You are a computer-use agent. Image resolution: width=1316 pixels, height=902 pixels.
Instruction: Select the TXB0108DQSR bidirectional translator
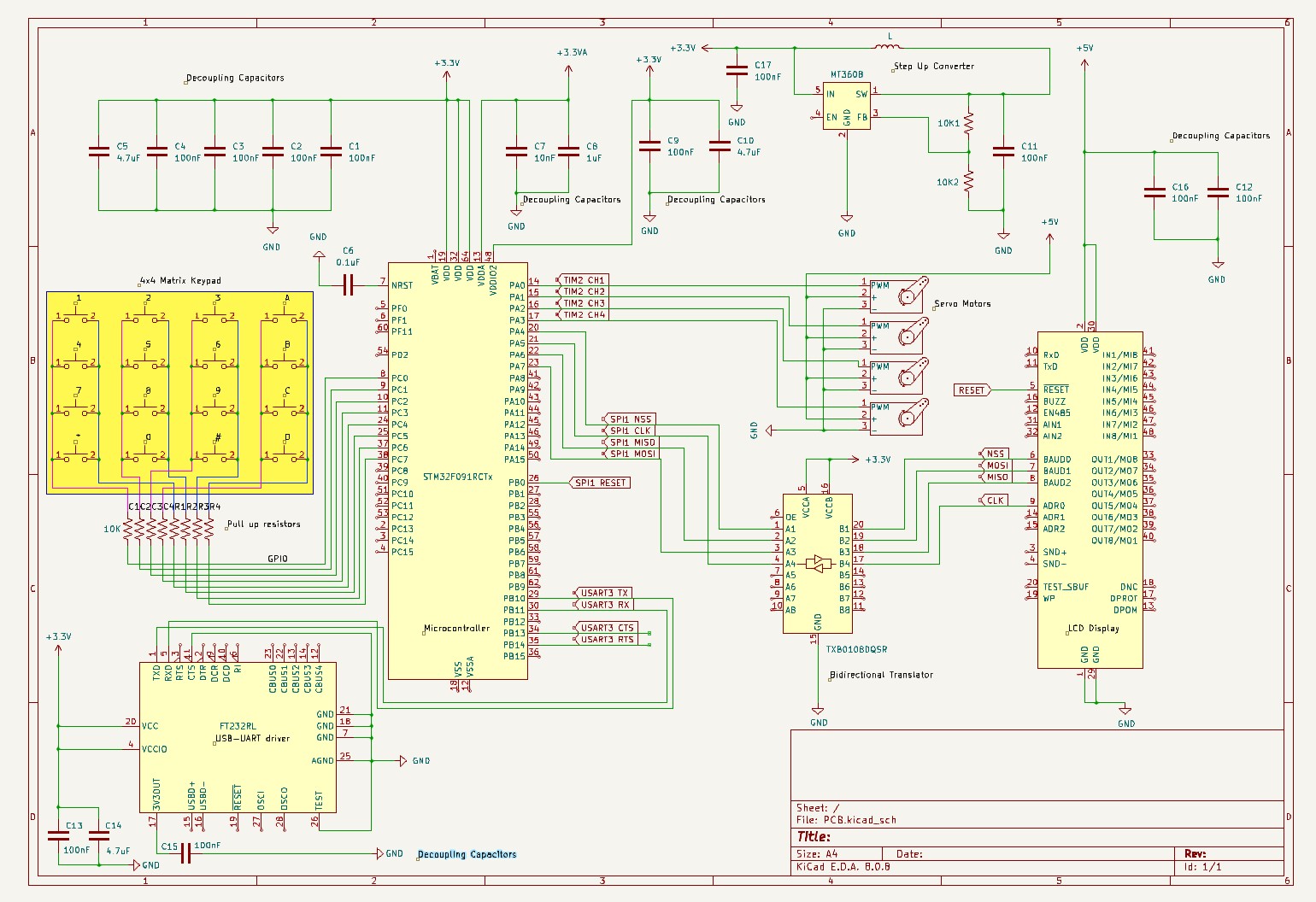(817, 564)
